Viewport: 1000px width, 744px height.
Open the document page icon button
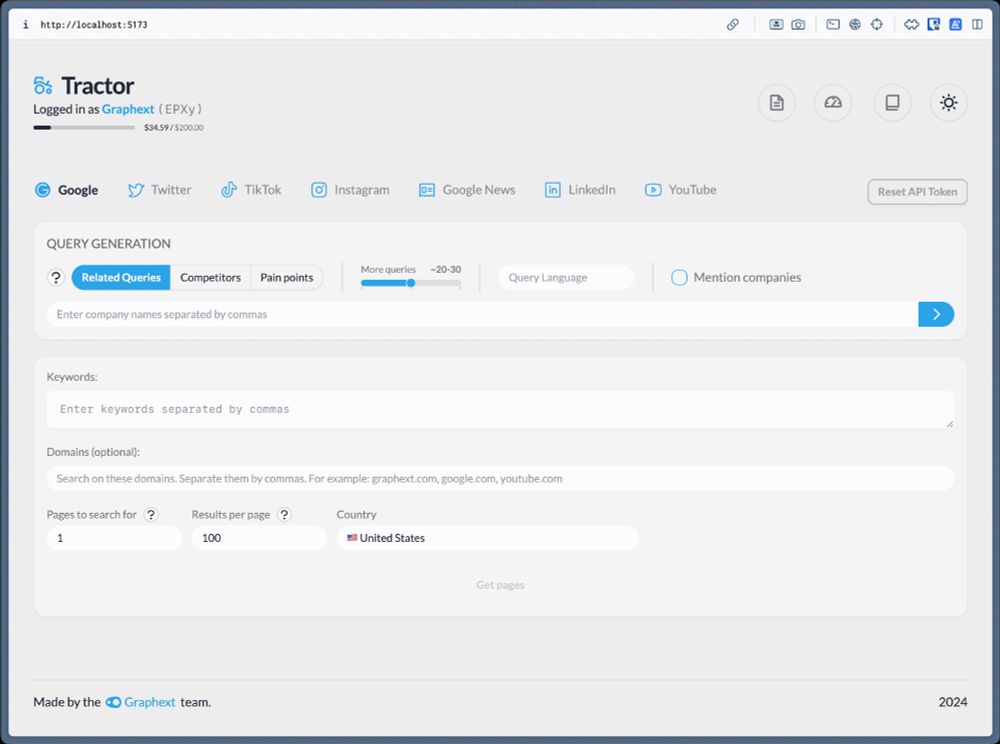pos(776,102)
